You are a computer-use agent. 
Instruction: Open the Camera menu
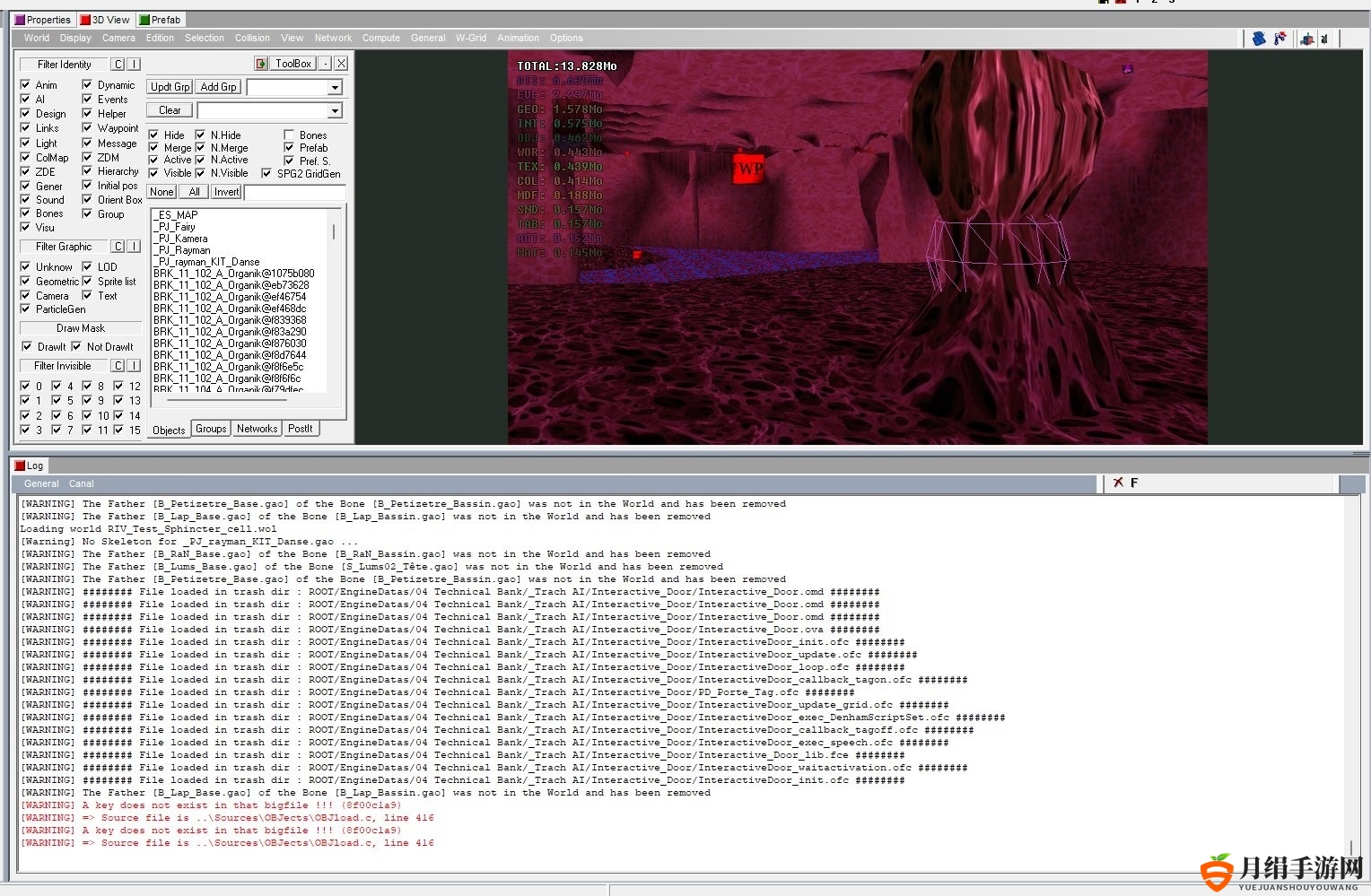(x=118, y=38)
